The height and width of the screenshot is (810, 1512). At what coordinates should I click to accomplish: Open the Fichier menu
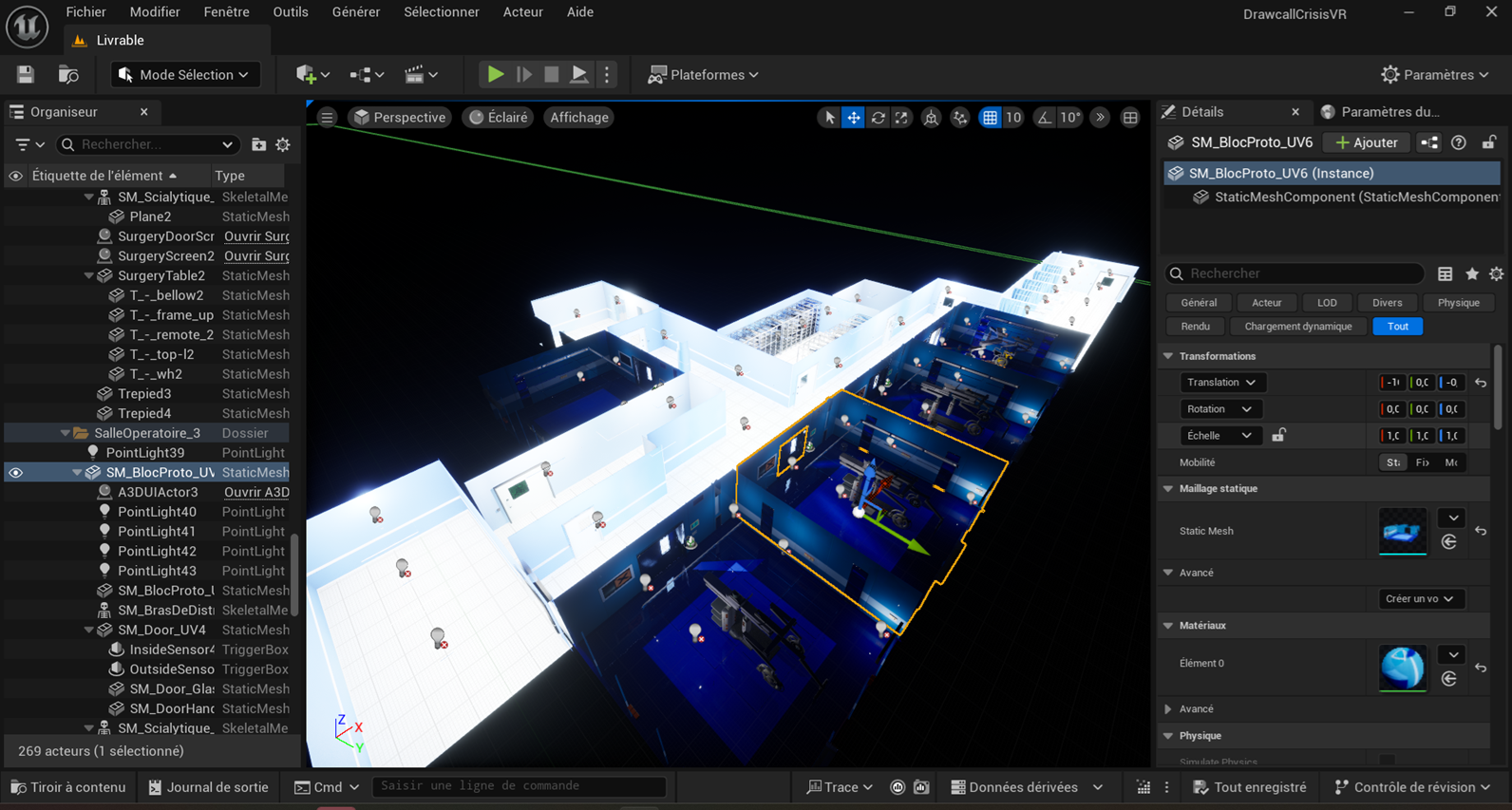click(86, 12)
